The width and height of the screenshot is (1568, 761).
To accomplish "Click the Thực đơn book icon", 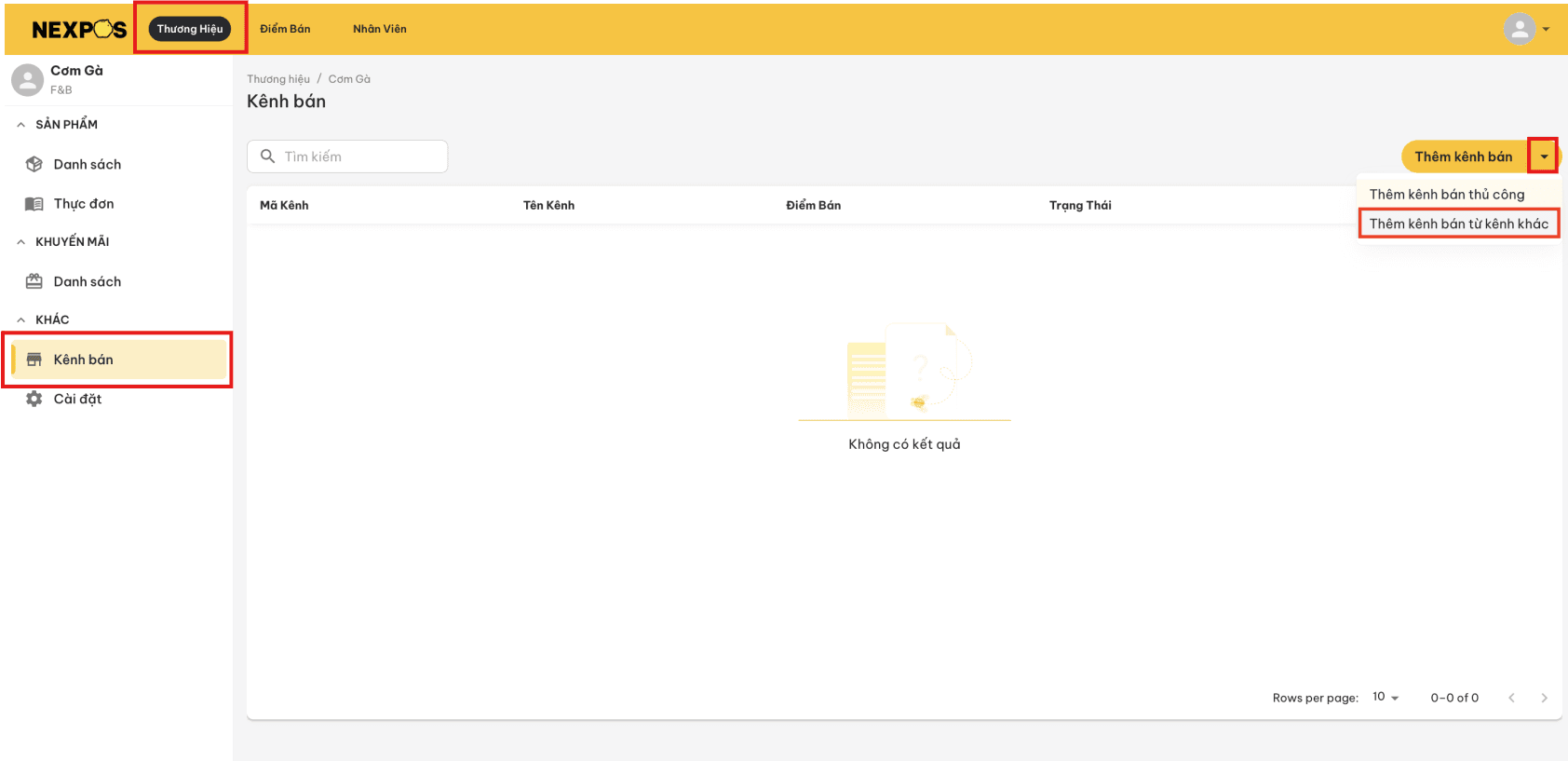I will 34,204.
